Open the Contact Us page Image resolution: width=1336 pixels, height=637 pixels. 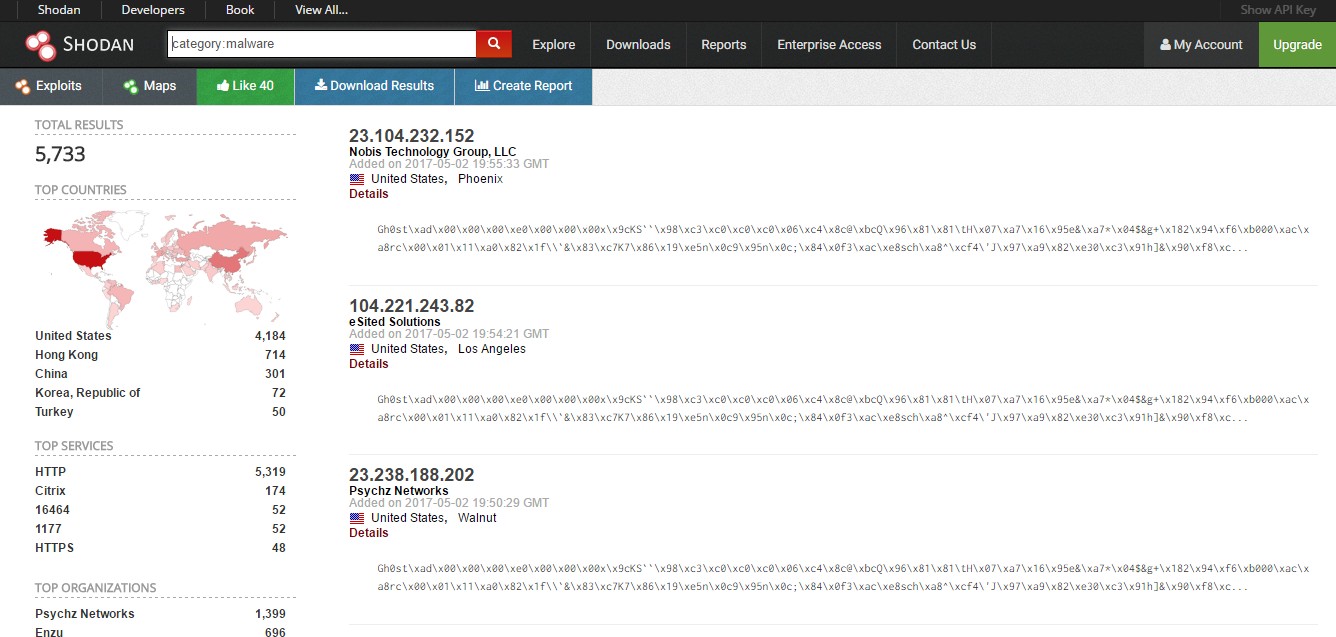(944, 45)
